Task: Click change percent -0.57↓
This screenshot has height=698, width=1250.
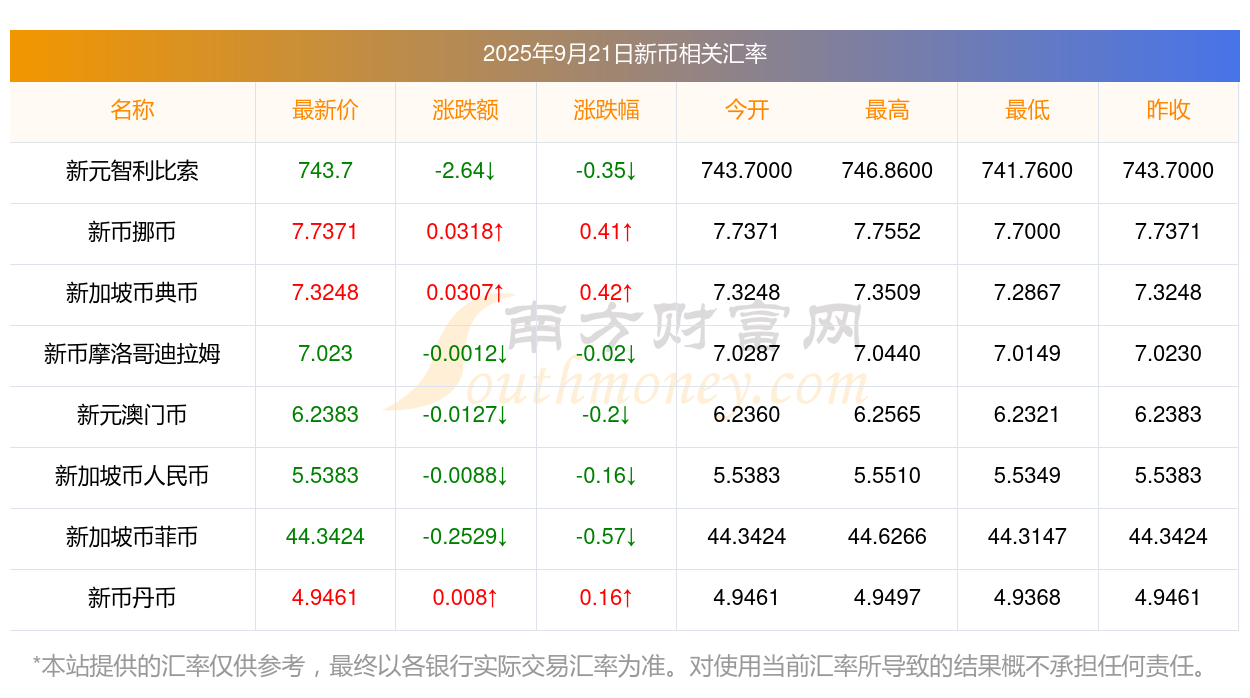Action: pyautogui.click(x=606, y=537)
